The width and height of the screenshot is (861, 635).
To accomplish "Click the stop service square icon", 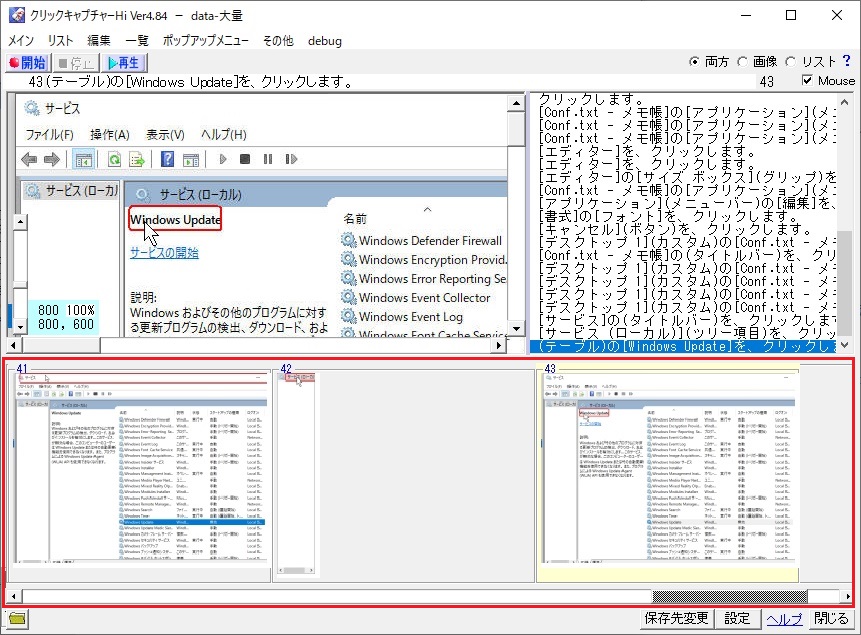I will pos(245,159).
